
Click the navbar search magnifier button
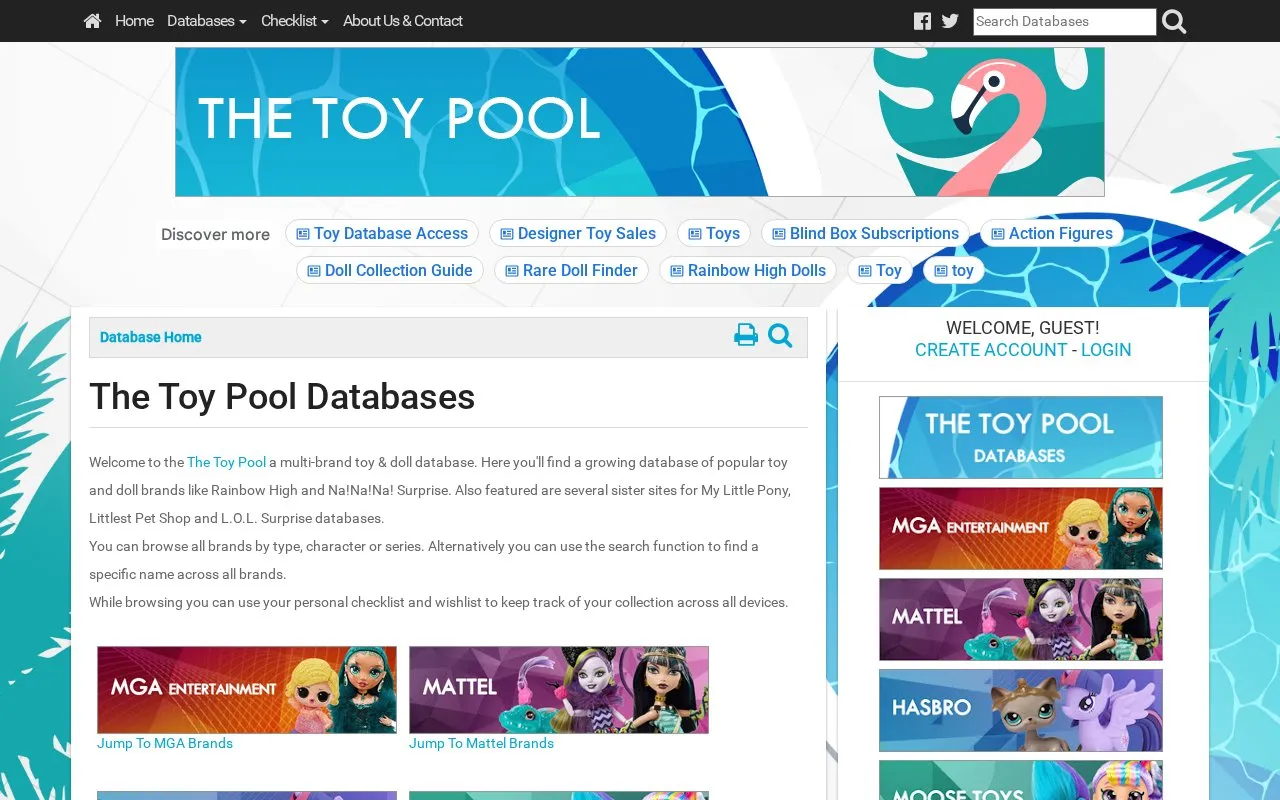point(1175,21)
